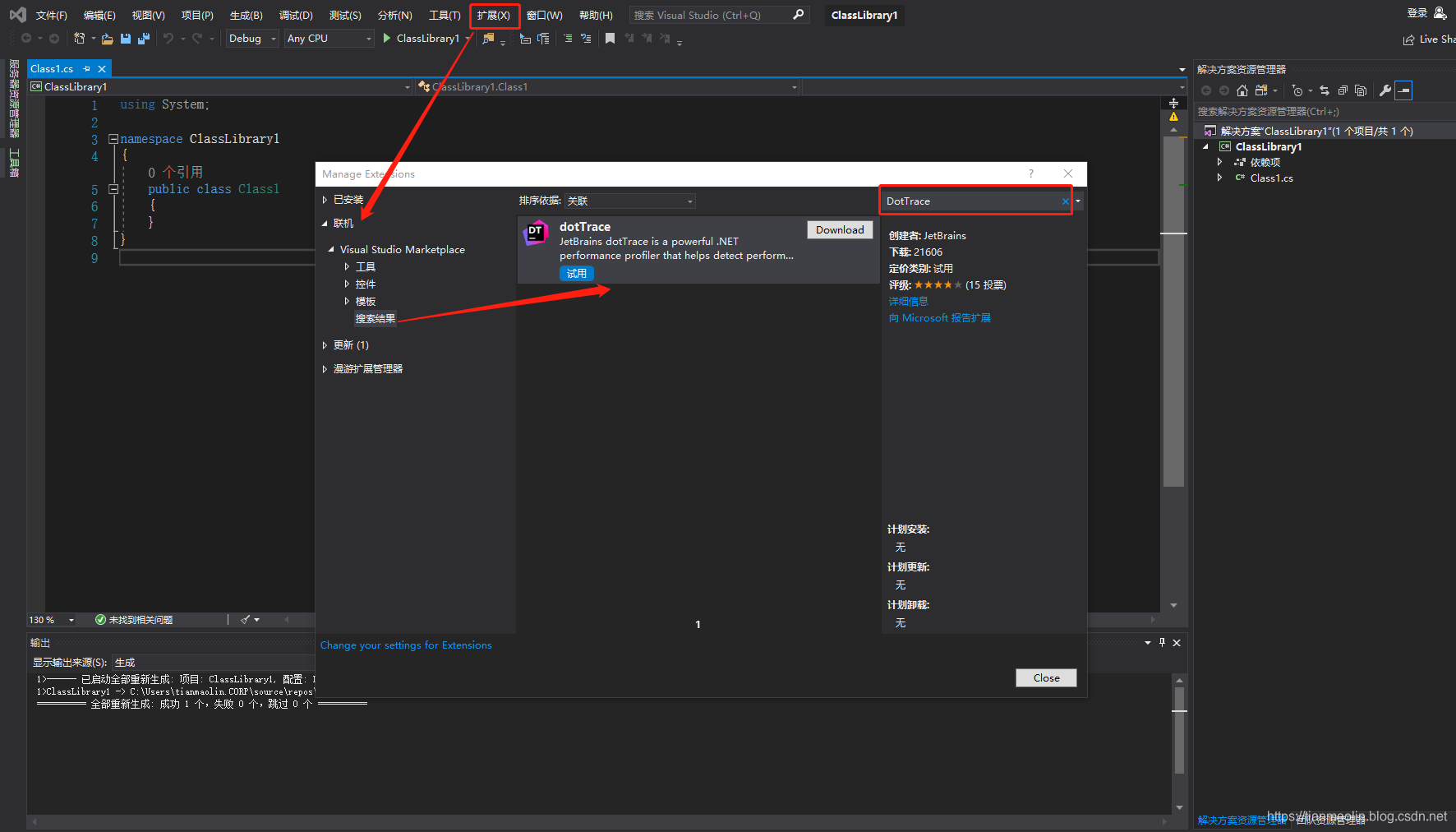The image size is (1456, 832).
Task: Expand the 漫游扩展管理器 category
Action: pos(325,369)
